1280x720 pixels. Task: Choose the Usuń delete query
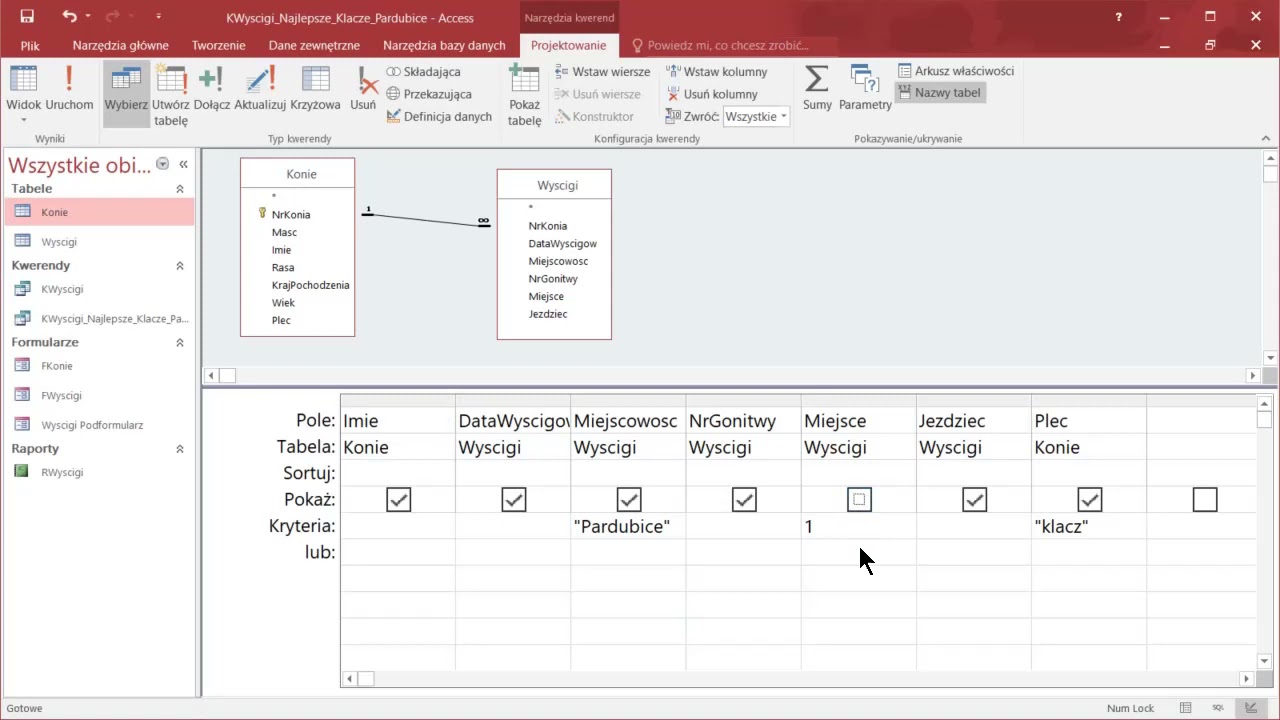click(x=363, y=90)
